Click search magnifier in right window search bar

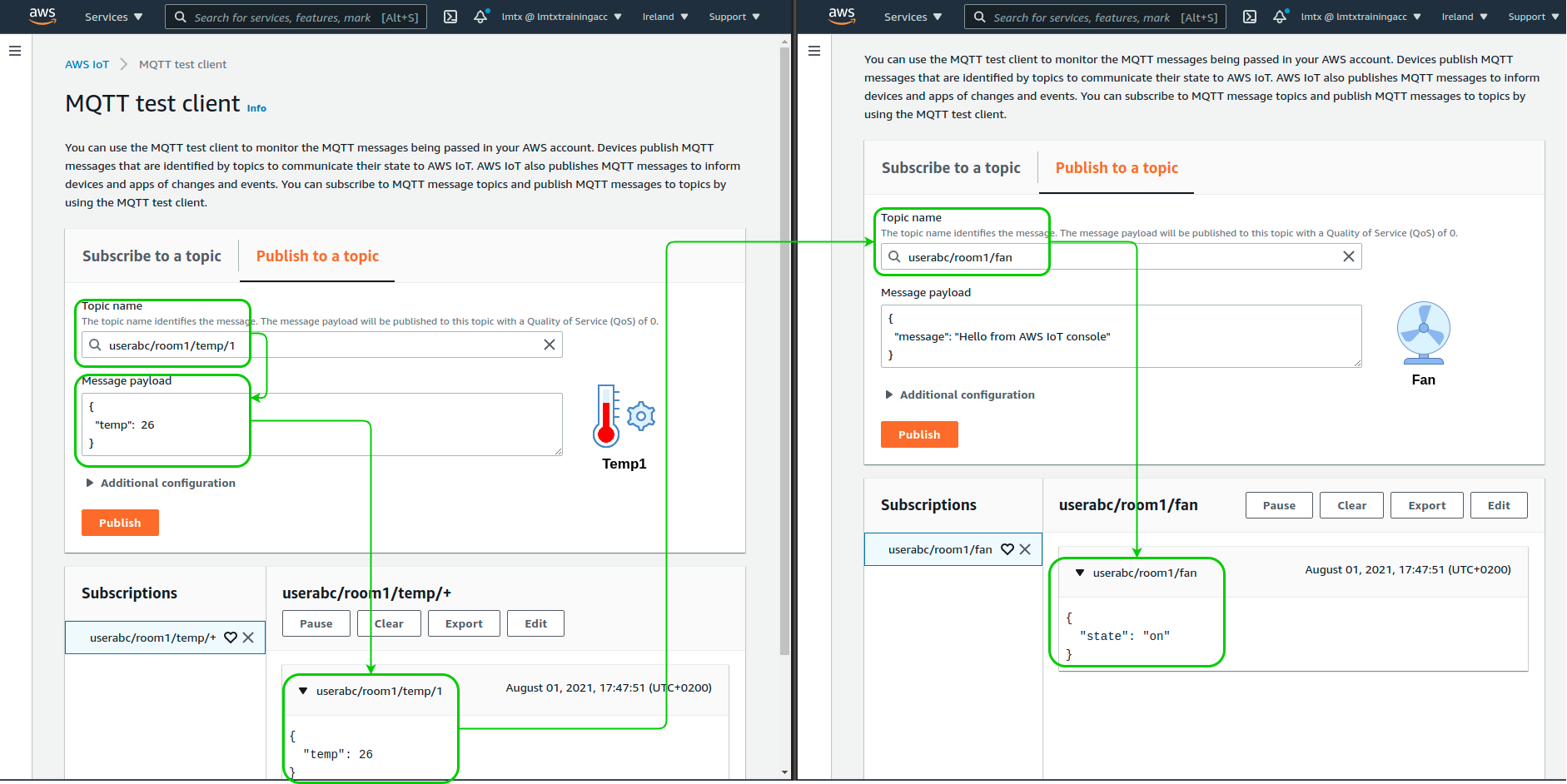[x=980, y=17]
